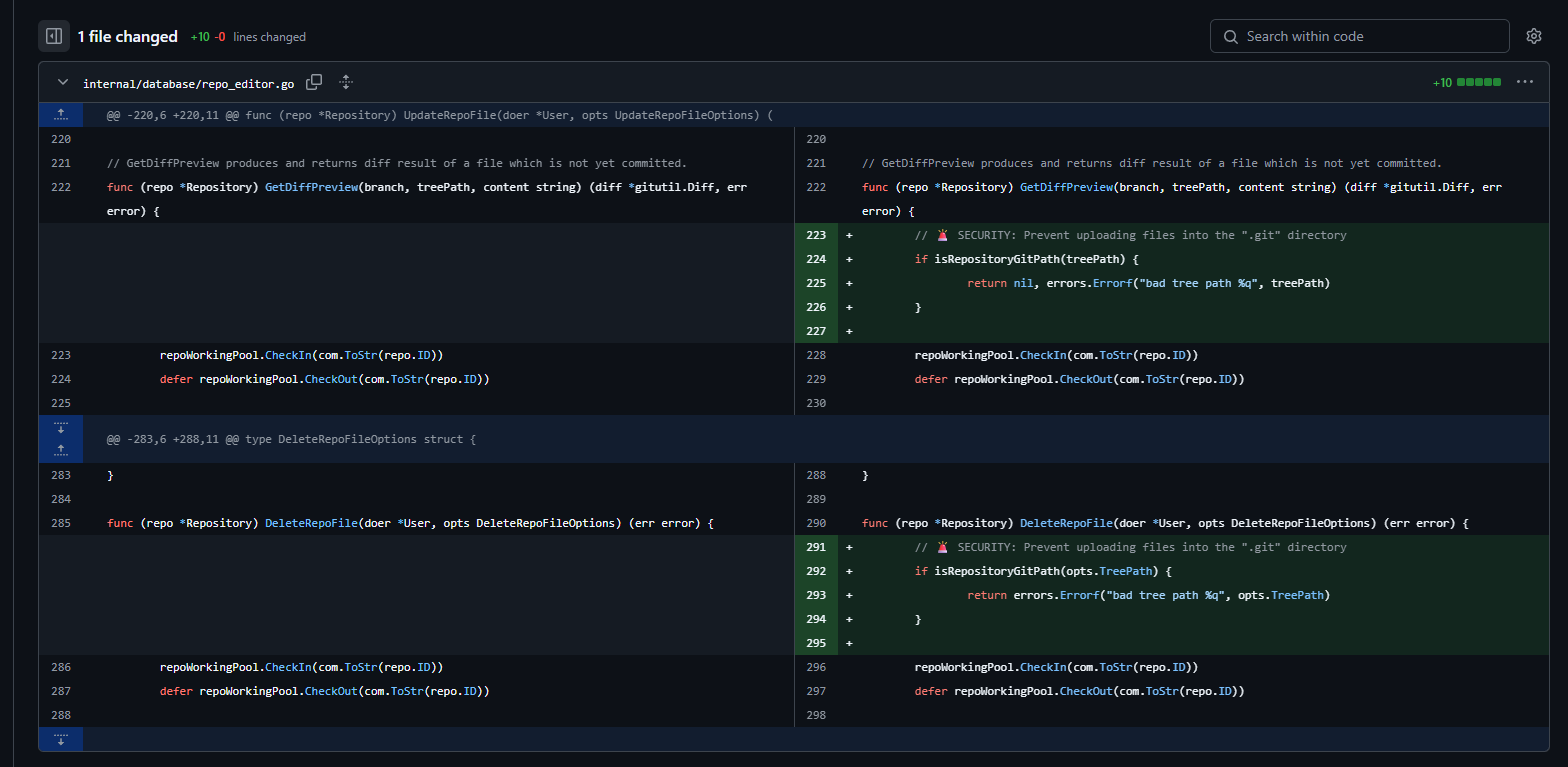
Task: Expand up at the DeleteRepoFileOptions hunk header
Action: [x=61, y=451]
